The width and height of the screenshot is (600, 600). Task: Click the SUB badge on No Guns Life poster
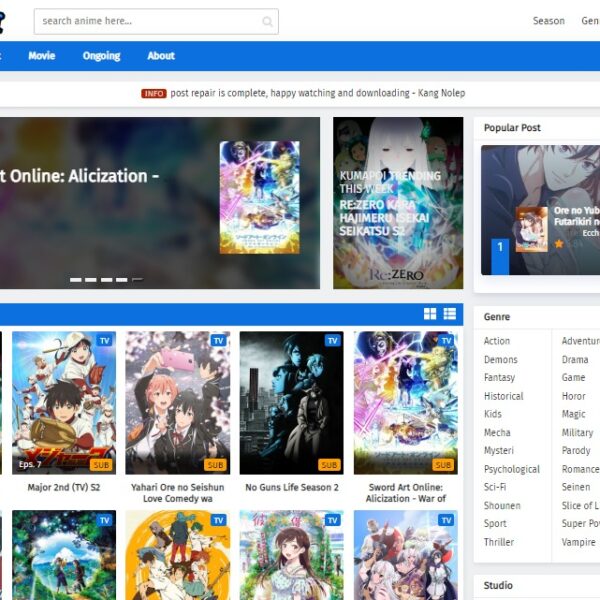pyautogui.click(x=329, y=465)
